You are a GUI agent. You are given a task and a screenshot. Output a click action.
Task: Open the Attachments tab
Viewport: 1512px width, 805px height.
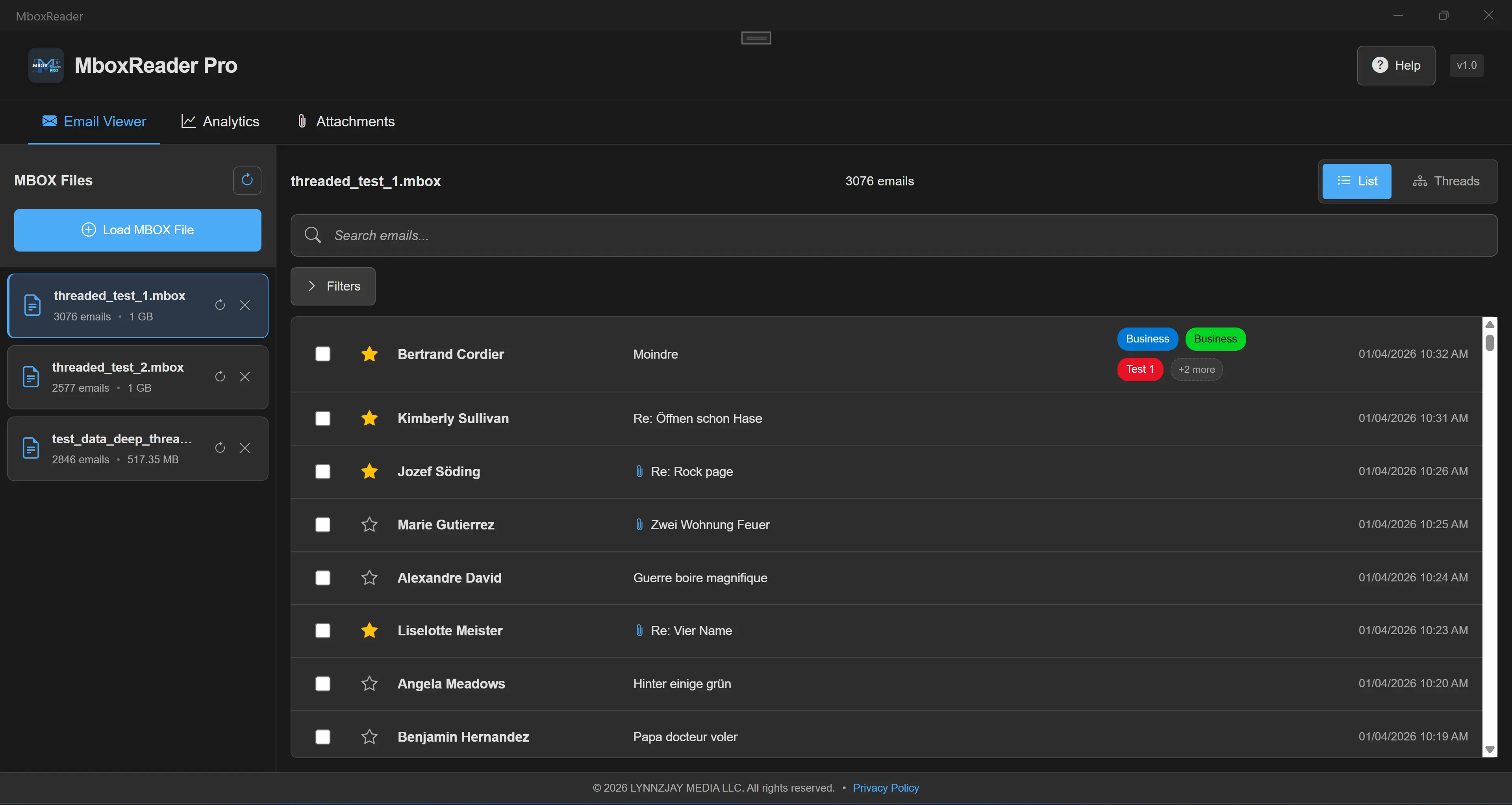pos(345,122)
